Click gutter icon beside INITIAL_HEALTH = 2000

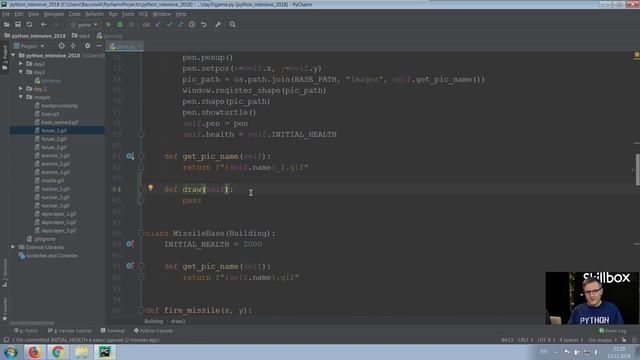click(x=130, y=244)
